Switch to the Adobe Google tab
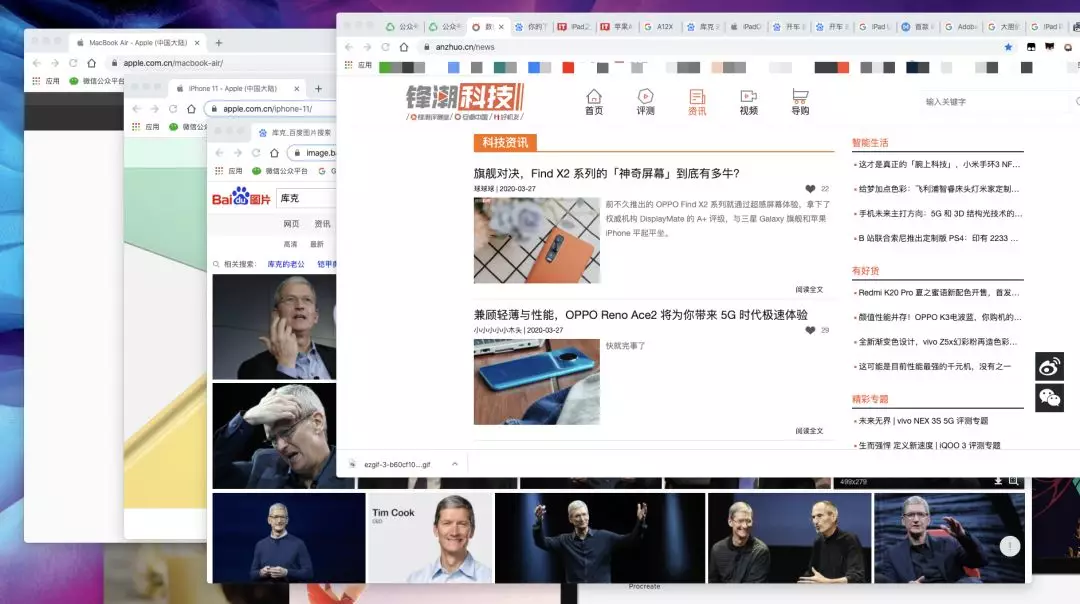 click(961, 27)
